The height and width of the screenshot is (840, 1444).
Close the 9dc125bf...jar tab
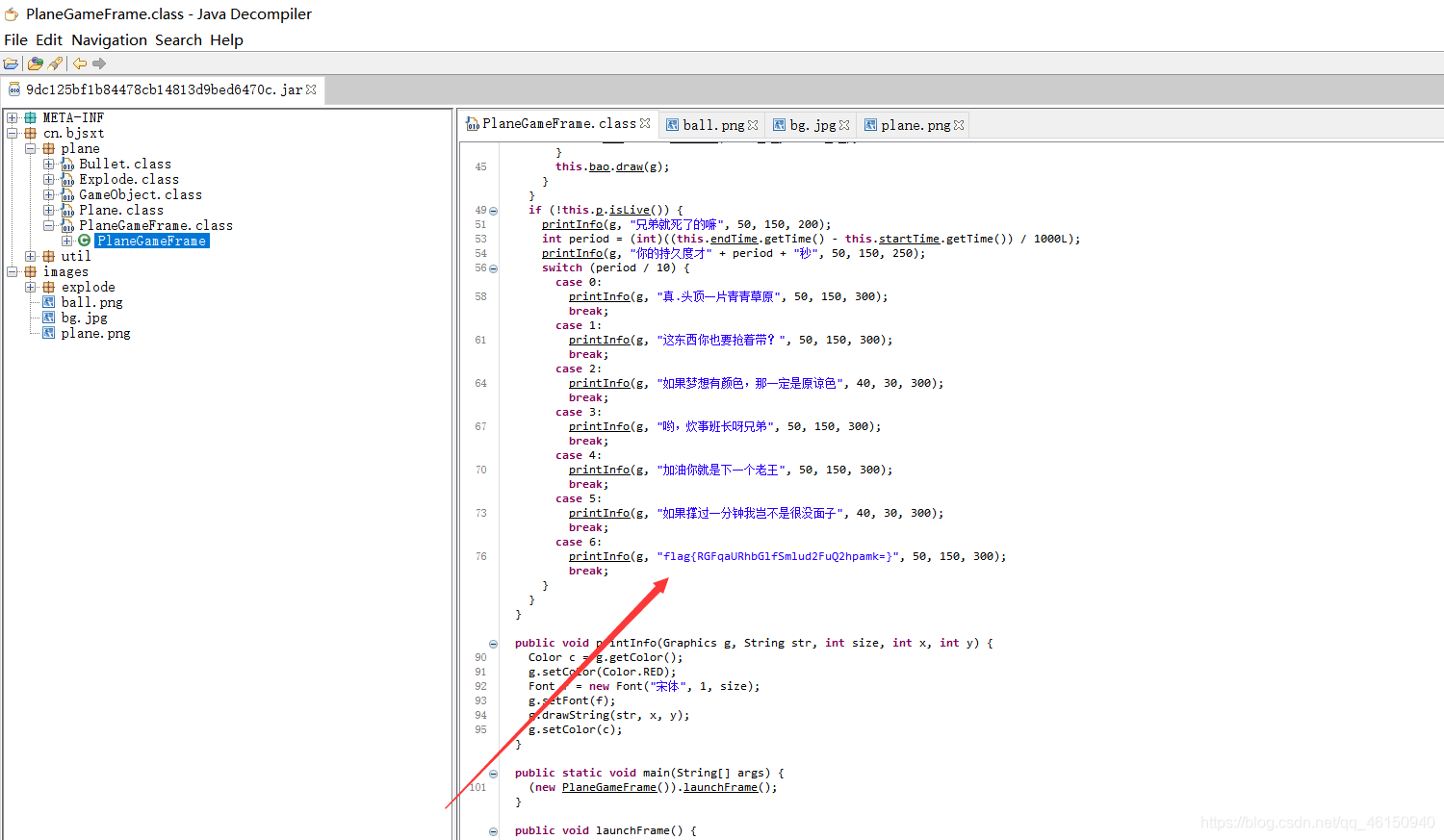pos(311,89)
